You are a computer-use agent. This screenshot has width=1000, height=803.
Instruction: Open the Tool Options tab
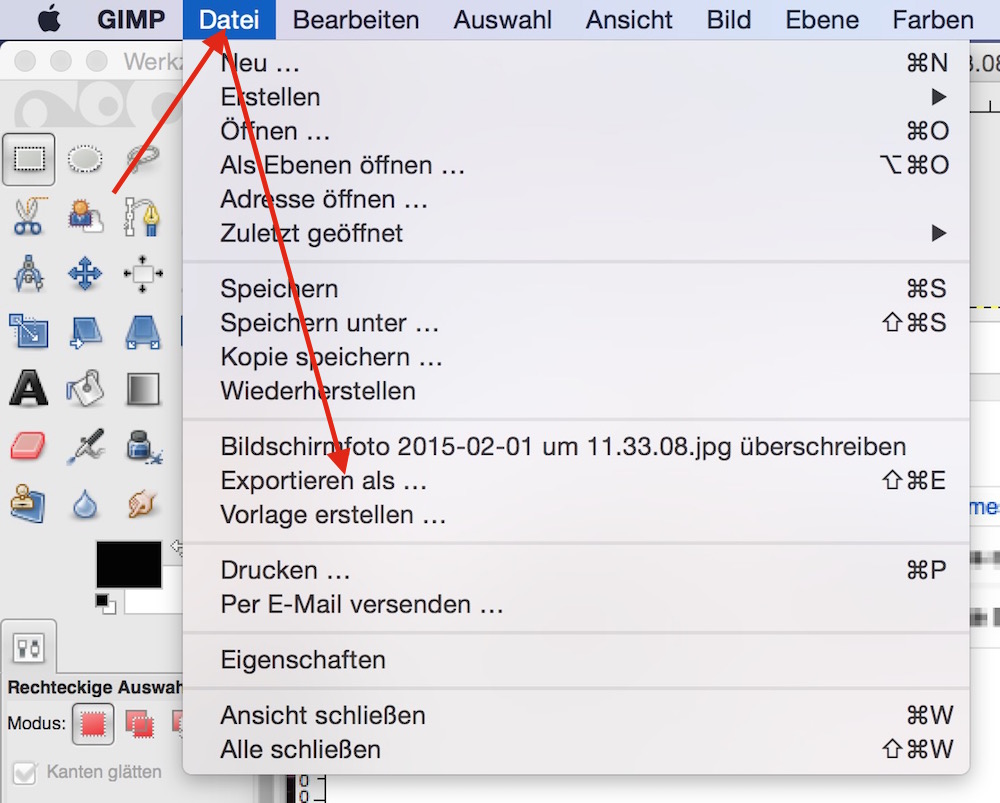pos(29,648)
